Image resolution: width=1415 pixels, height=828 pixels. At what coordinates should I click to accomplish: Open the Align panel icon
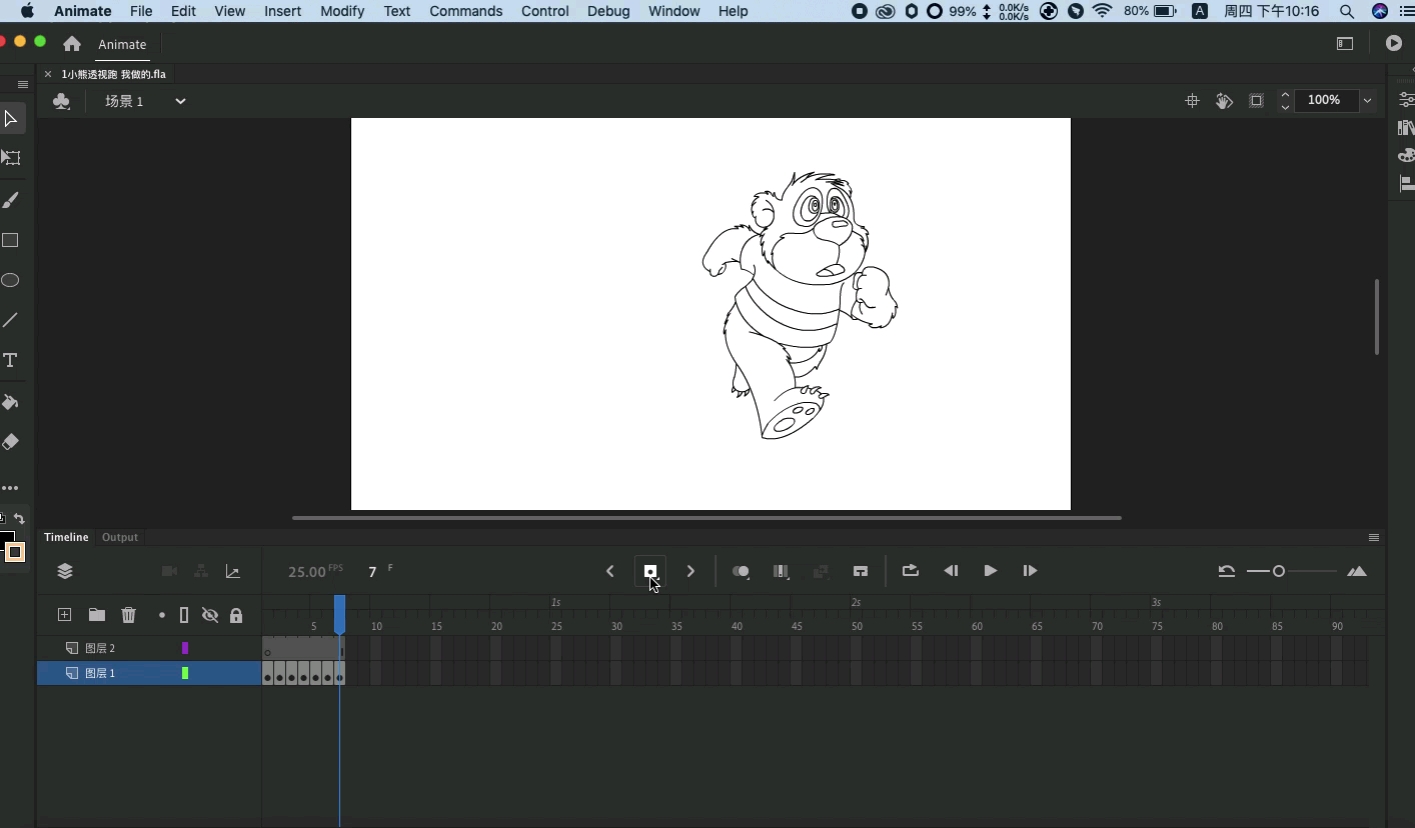point(1407,184)
